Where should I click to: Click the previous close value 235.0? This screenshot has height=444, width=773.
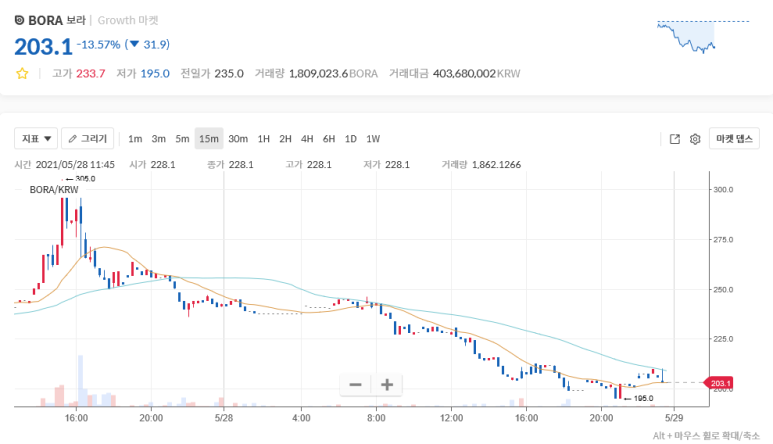click(229, 74)
